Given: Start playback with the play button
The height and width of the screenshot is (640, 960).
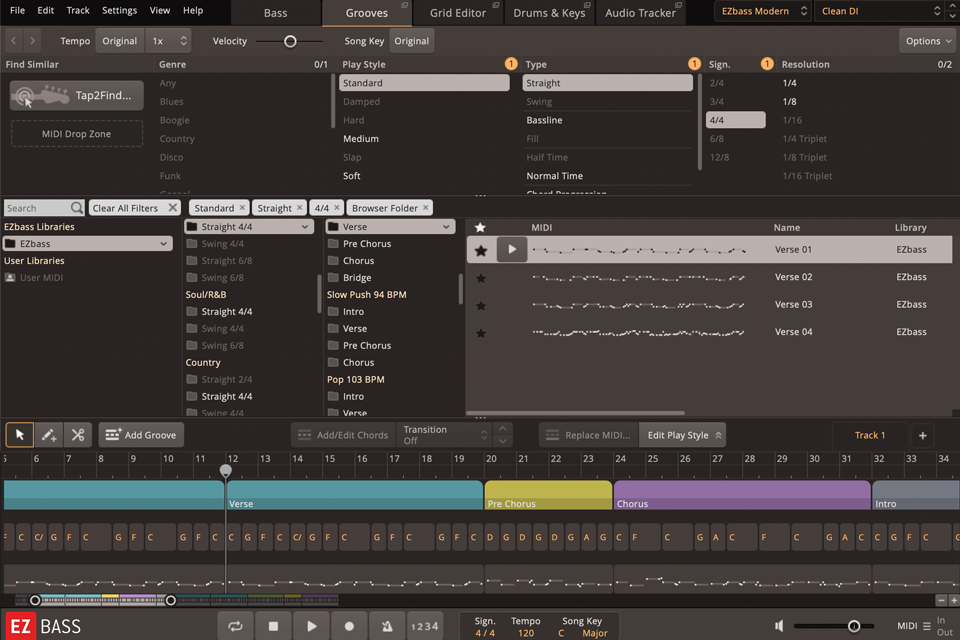Looking at the screenshot, I should click(311, 624).
